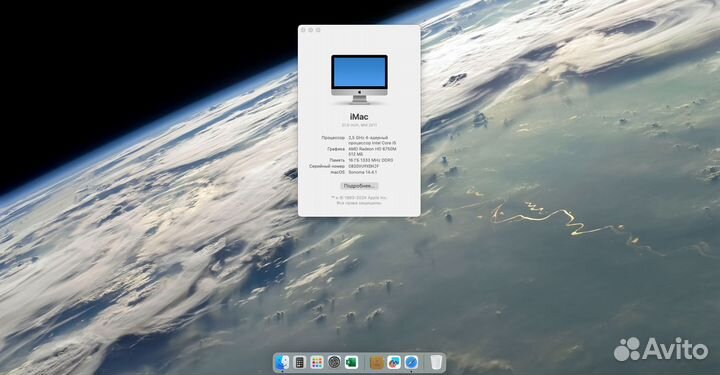Open Finder from the Dock
Viewport: 720px width, 375px height.
point(282,363)
